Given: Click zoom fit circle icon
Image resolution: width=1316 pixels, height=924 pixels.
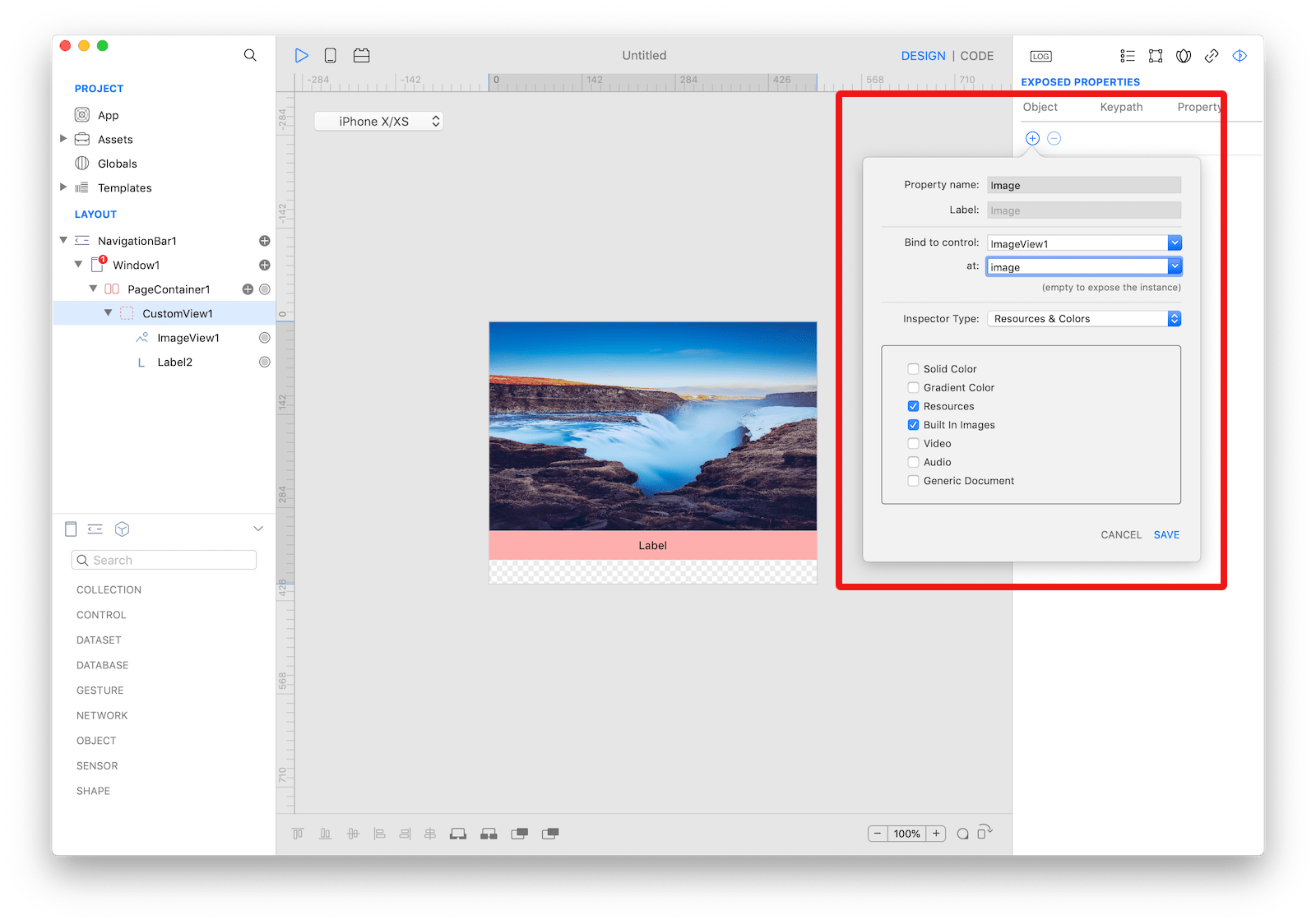Looking at the screenshot, I should coord(962,834).
